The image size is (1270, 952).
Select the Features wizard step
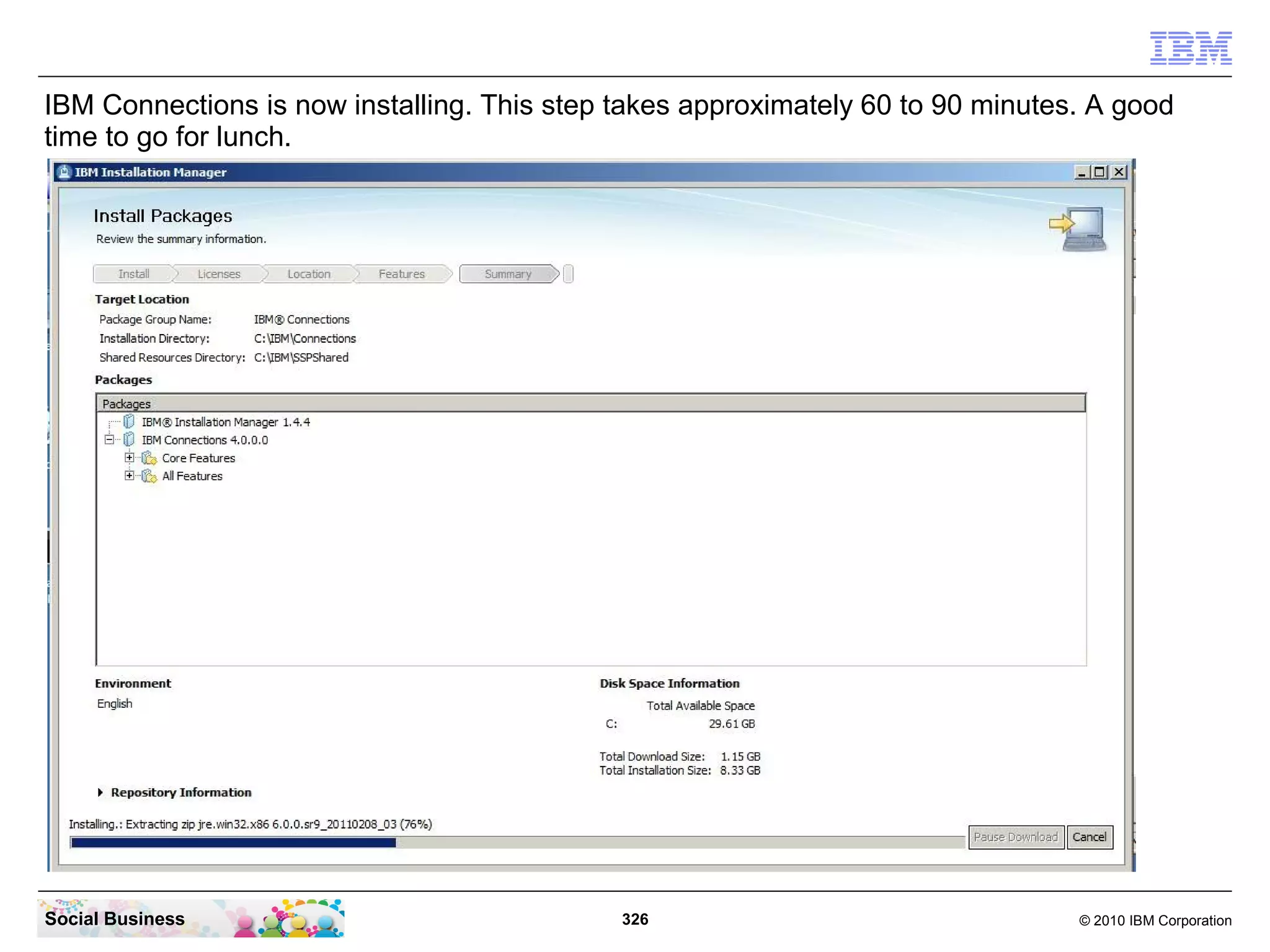(402, 274)
